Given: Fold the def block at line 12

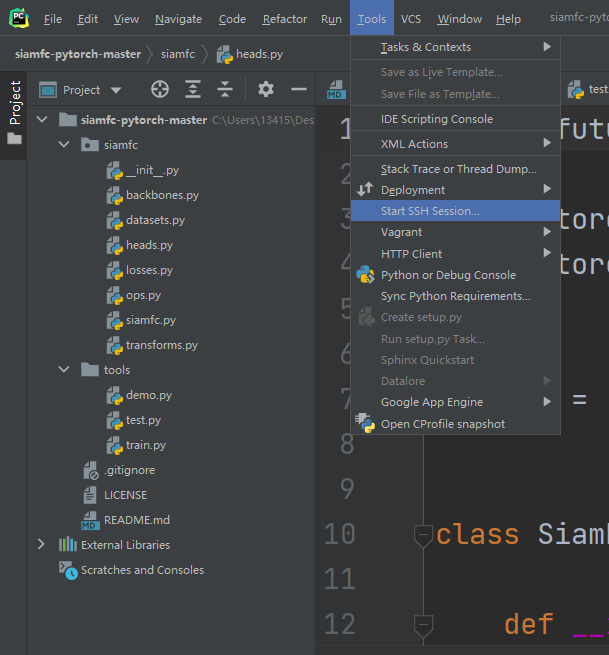Looking at the screenshot, I should pyautogui.click(x=423, y=625).
